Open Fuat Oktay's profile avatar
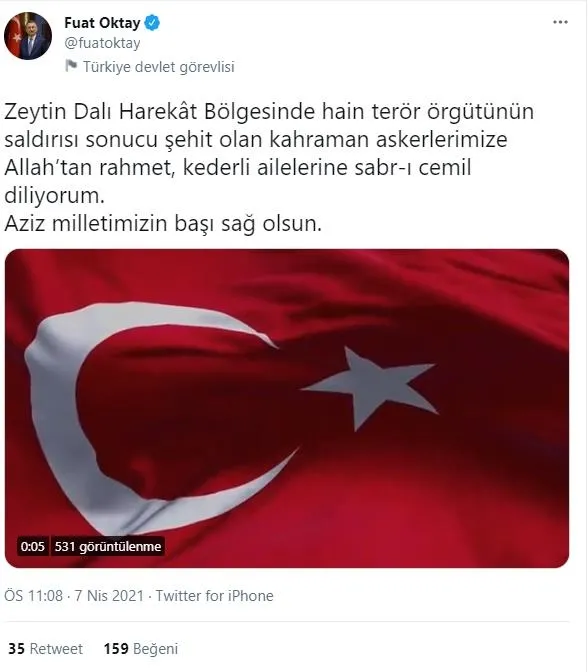The image size is (588, 672). pos(28,36)
